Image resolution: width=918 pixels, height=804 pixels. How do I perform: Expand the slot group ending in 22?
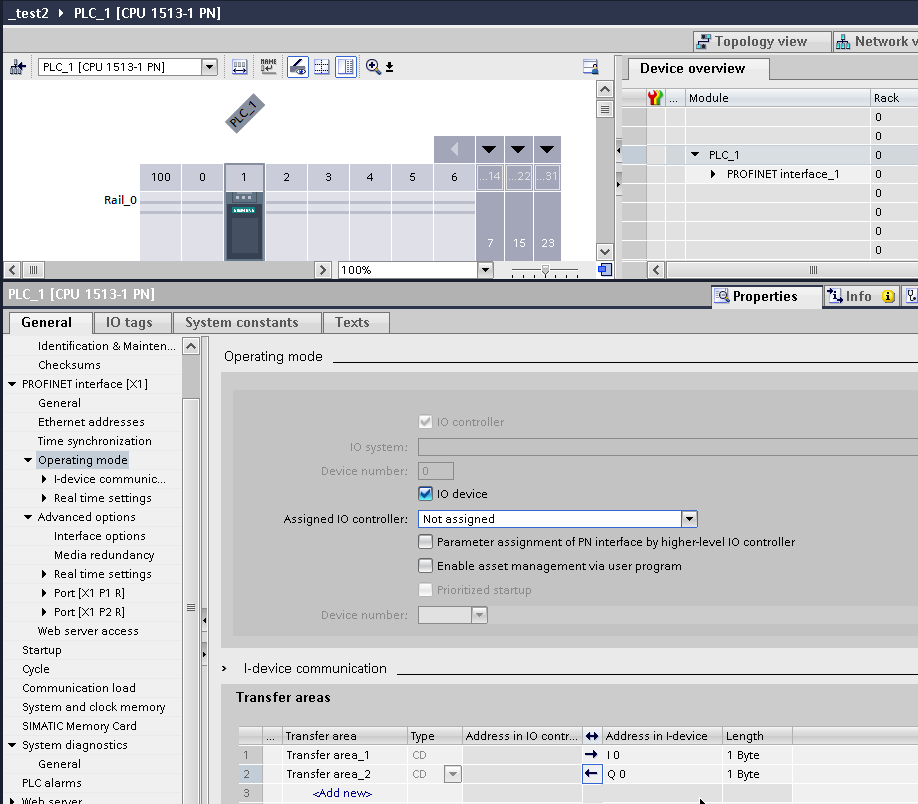point(518,149)
